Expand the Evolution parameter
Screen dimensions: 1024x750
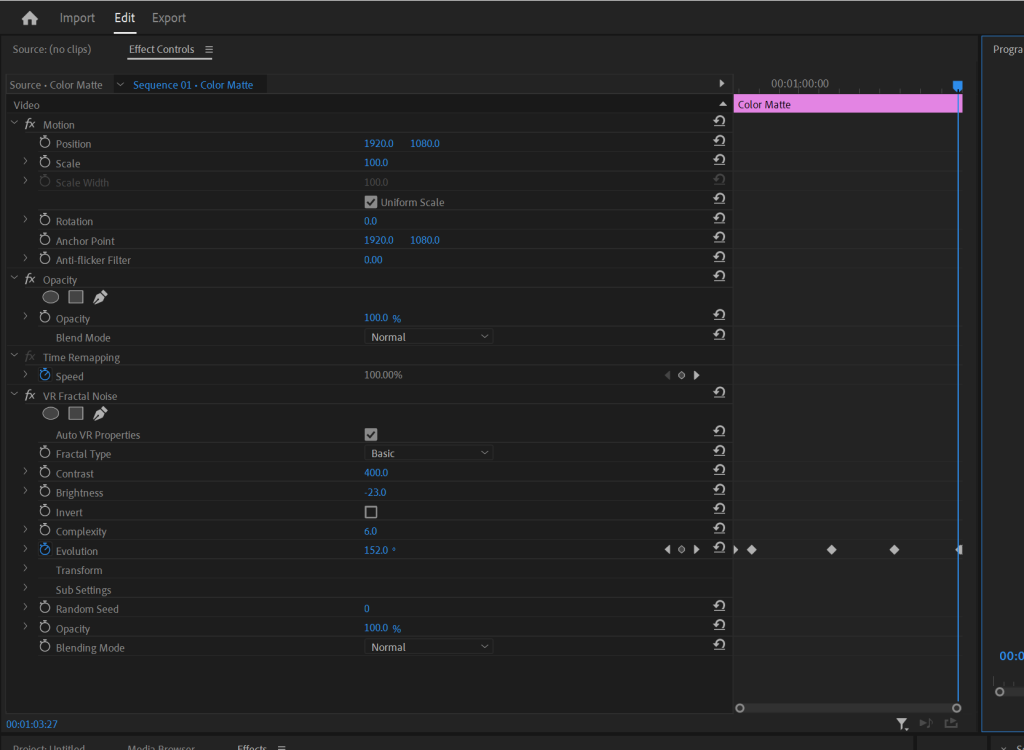click(x=25, y=549)
